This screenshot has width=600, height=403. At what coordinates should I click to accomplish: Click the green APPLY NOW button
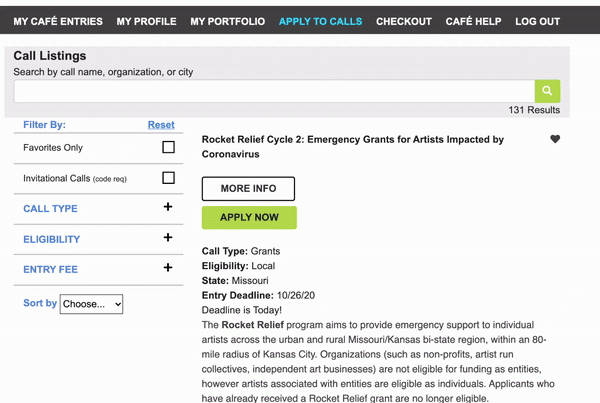[x=249, y=217]
